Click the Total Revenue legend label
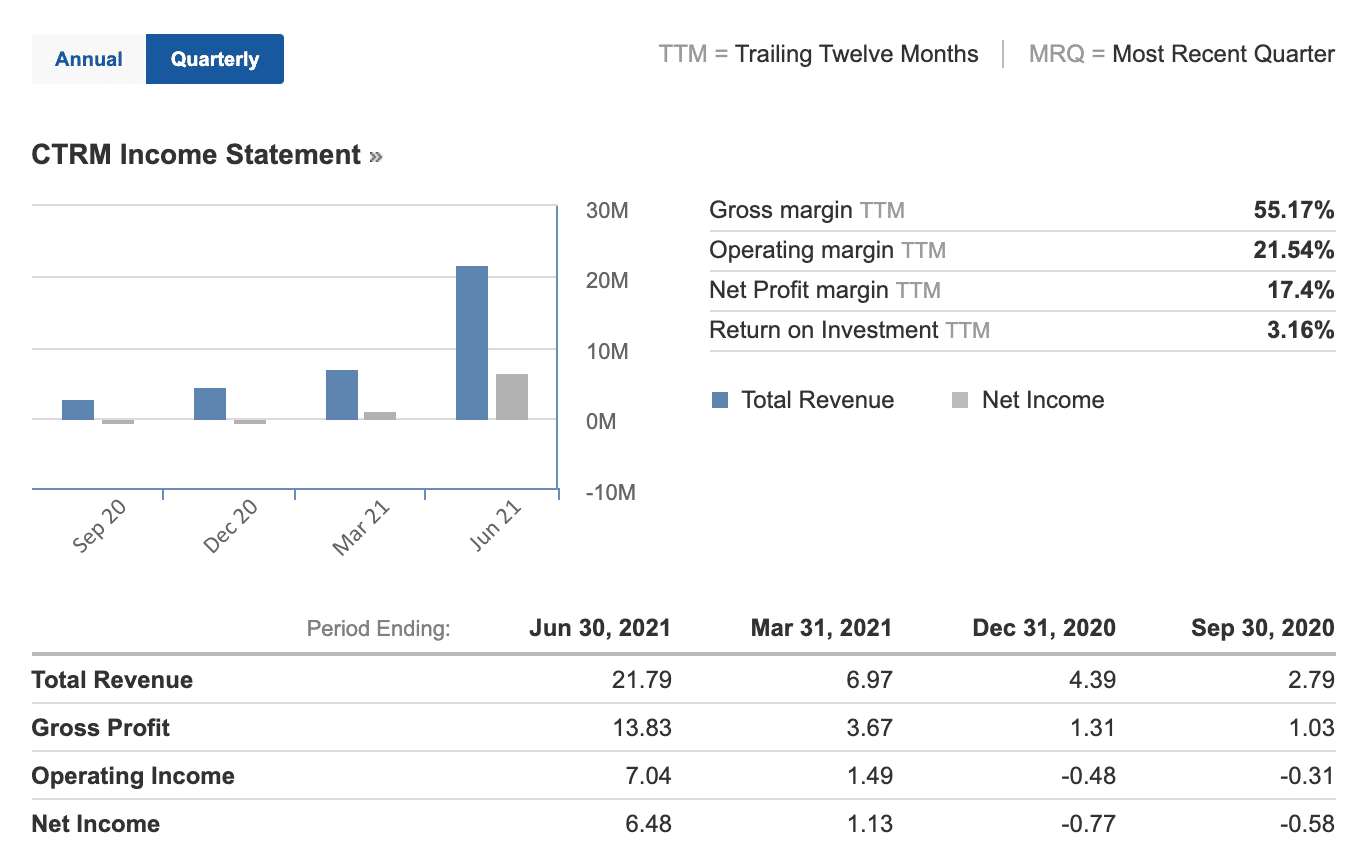 (818, 400)
